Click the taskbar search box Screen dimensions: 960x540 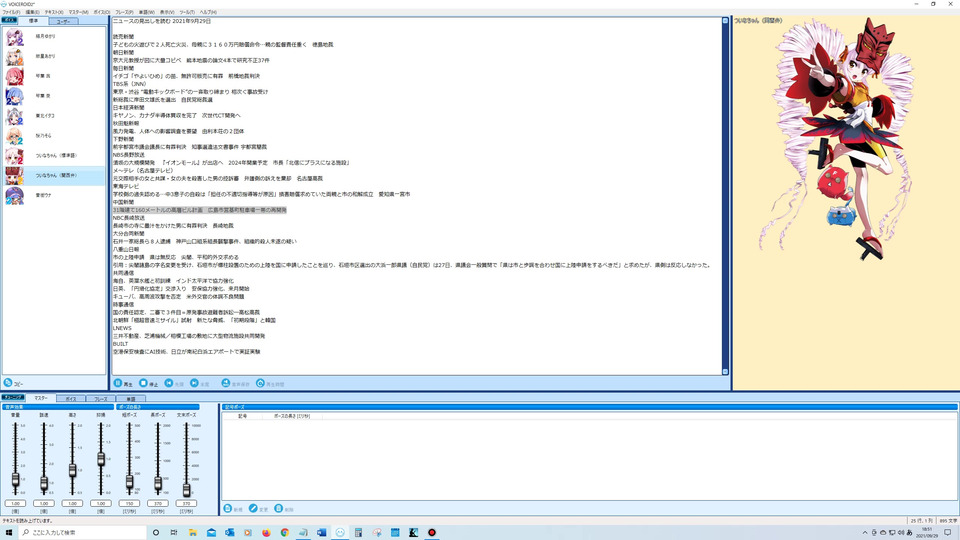coord(82,533)
